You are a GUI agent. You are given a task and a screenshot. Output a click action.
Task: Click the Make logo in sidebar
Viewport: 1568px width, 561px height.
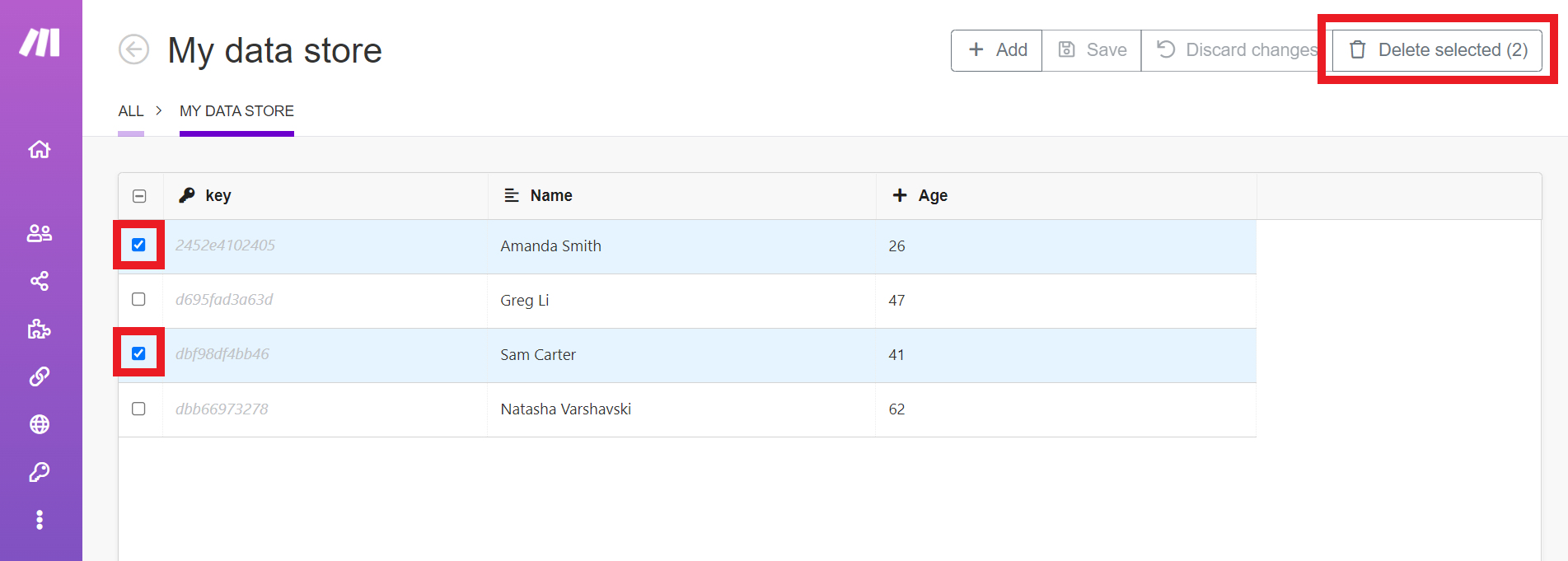tap(40, 42)
